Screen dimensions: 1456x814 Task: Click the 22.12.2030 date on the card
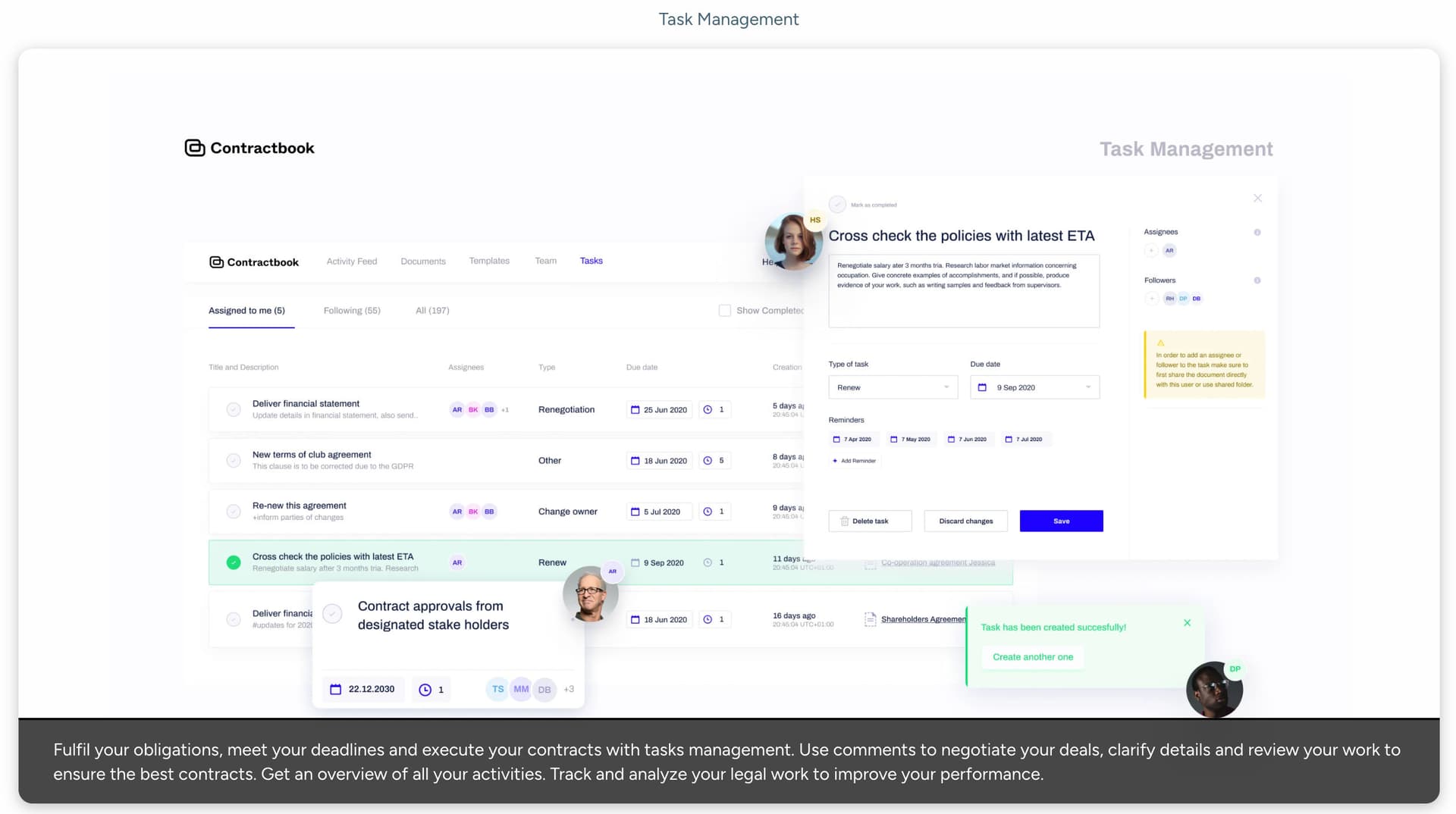(x=363, y=689)
